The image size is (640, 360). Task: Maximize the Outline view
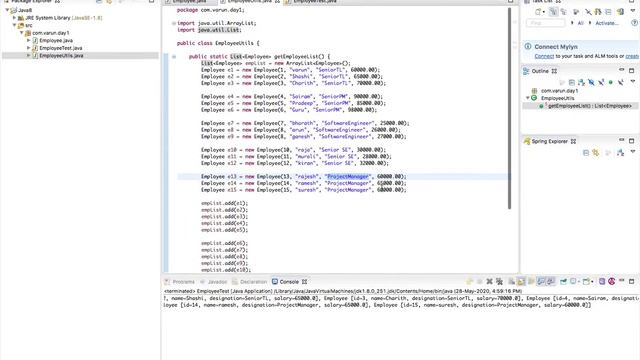pos(631,71)
